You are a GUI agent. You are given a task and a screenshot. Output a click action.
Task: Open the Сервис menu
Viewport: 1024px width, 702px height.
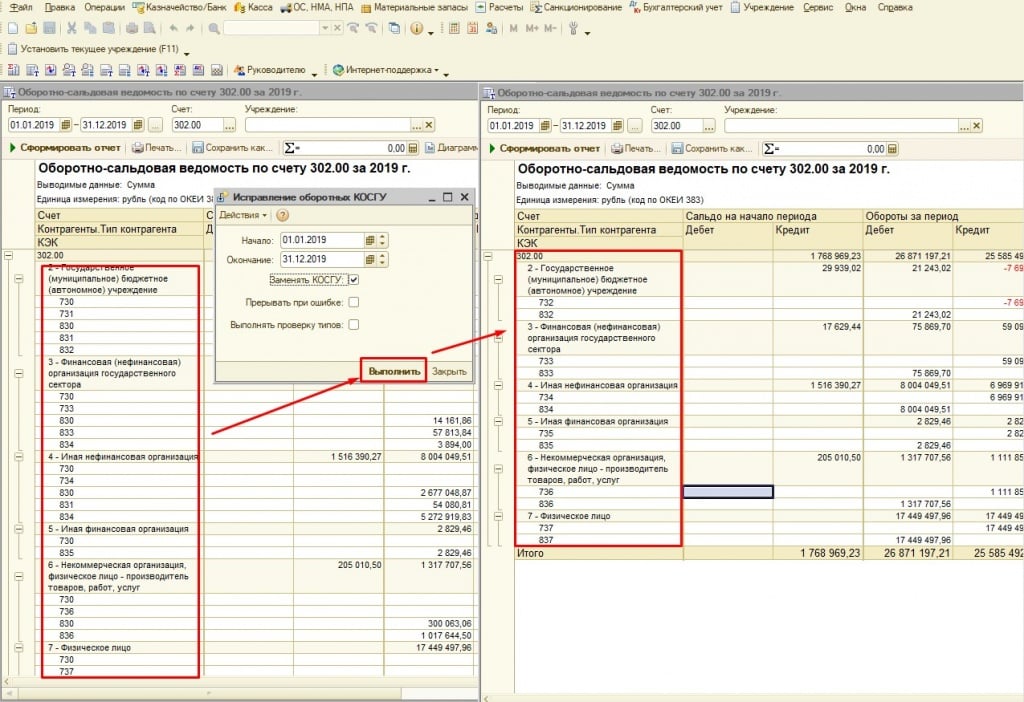[x=816, y=7]
